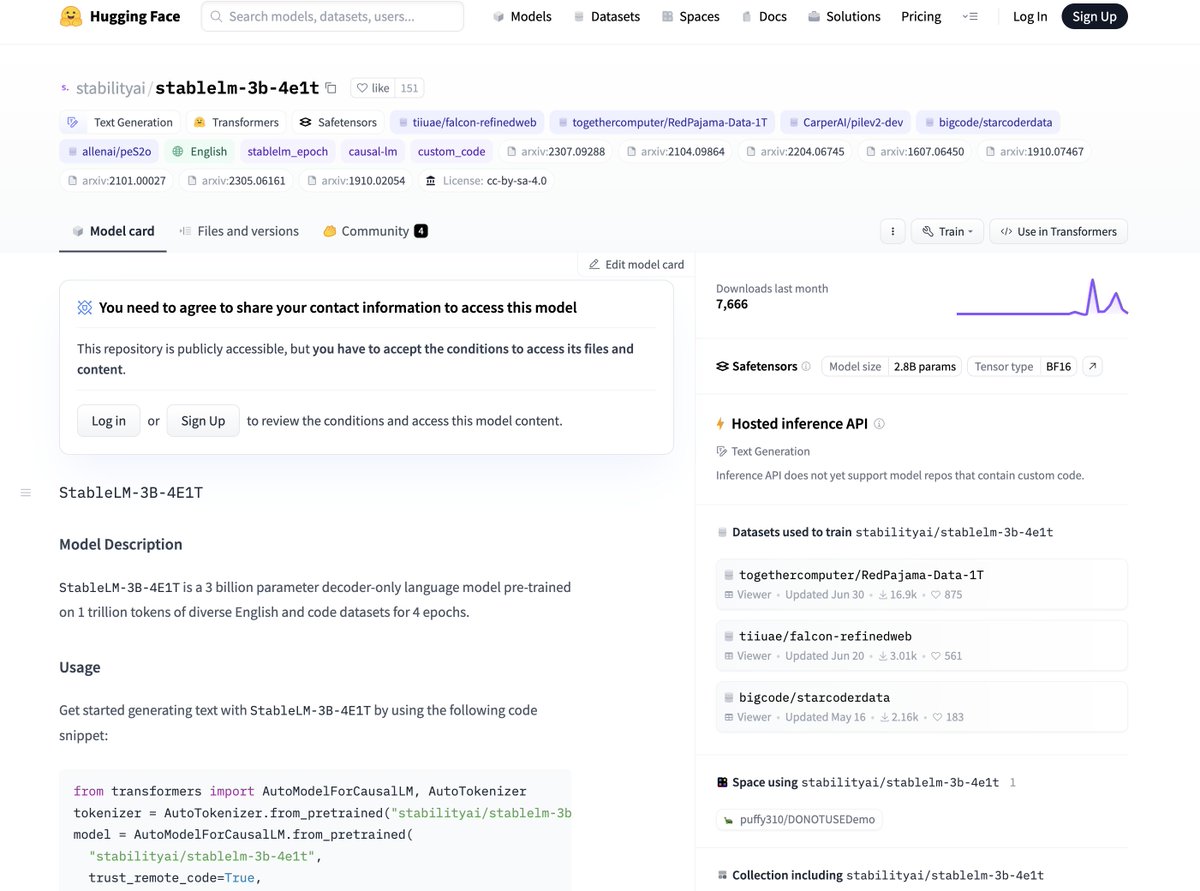
Task: Click the Text Generation inference label
Action: (x=763, y=451)
